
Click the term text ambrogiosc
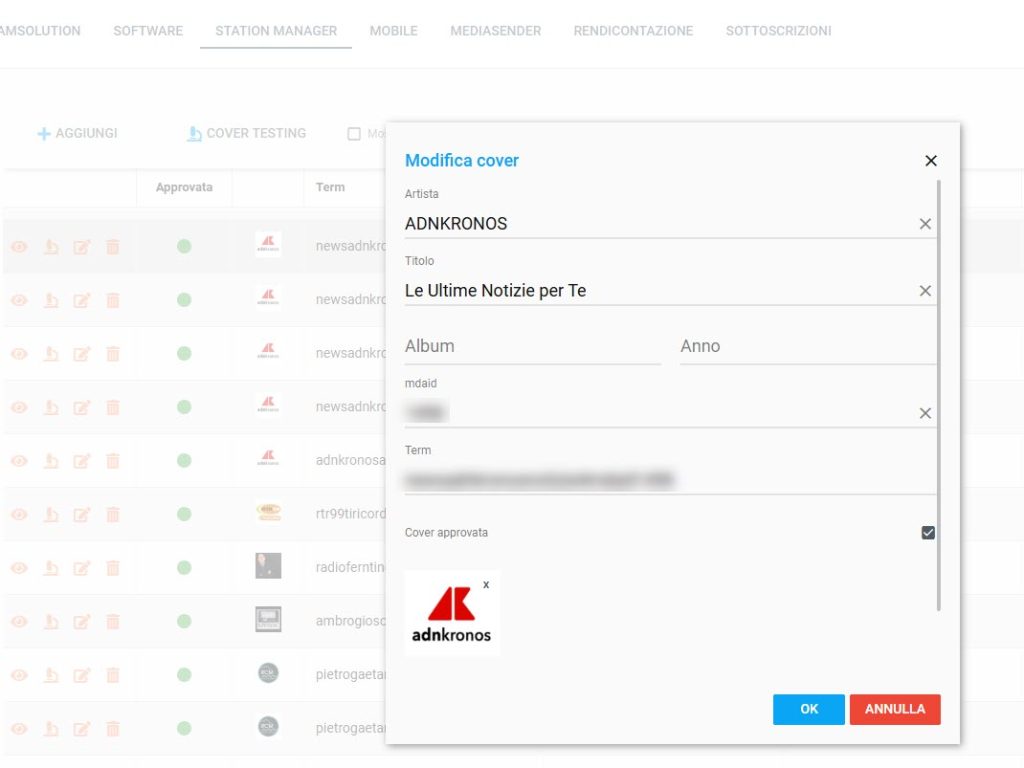tap(351, 621)
